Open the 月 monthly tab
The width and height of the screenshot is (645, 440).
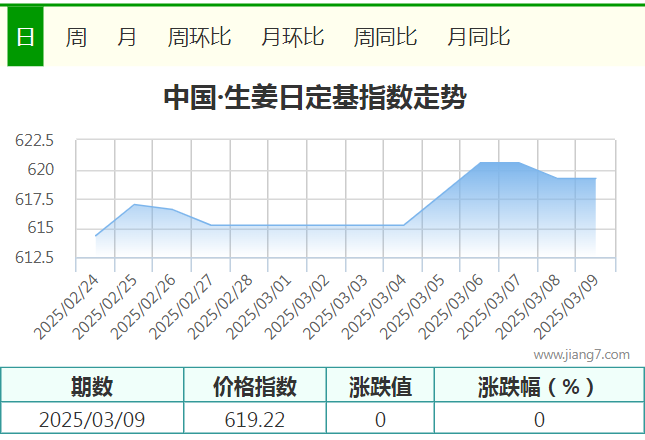[x=127, y=37]
